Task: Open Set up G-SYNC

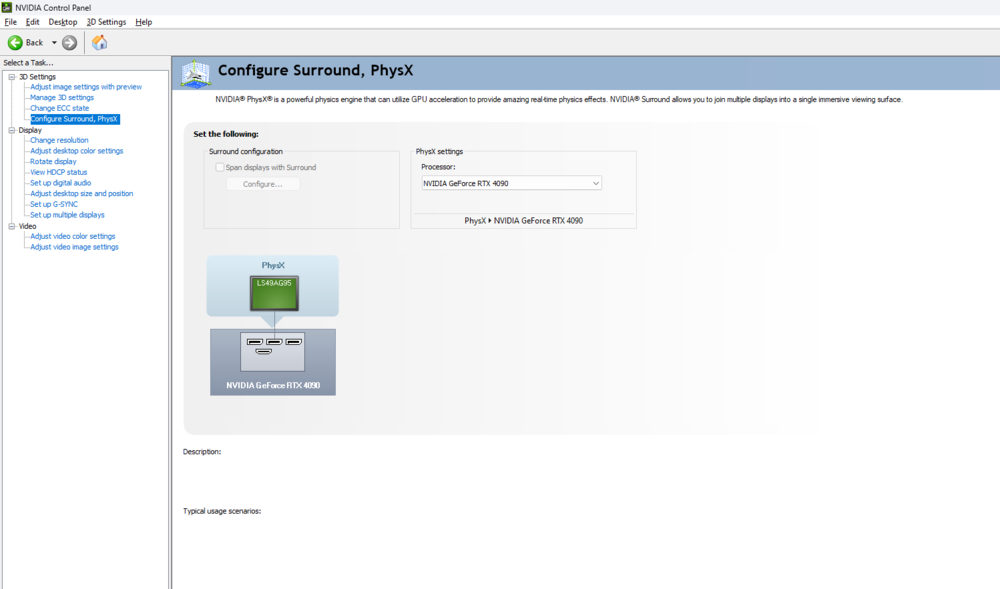Action: pyautogui.click(x=54, y=205)
